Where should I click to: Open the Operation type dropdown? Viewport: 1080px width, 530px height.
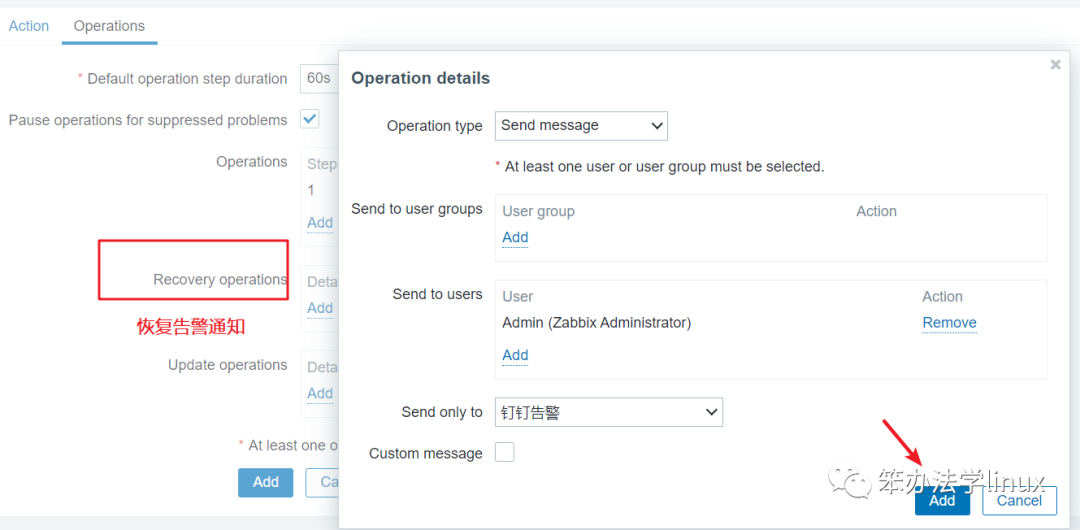[x=581, y=126]
